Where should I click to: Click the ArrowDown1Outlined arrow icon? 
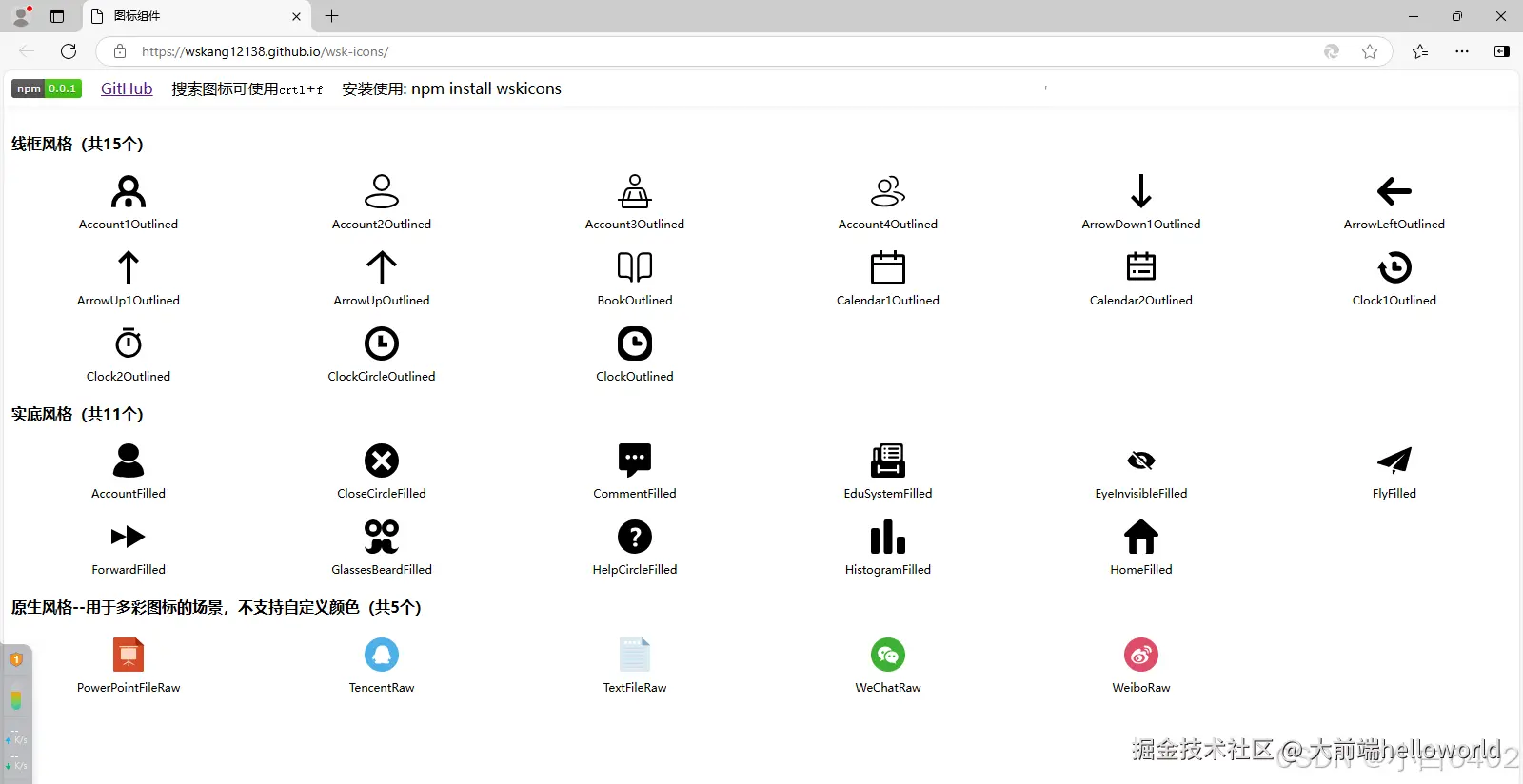pos(1141,191)
